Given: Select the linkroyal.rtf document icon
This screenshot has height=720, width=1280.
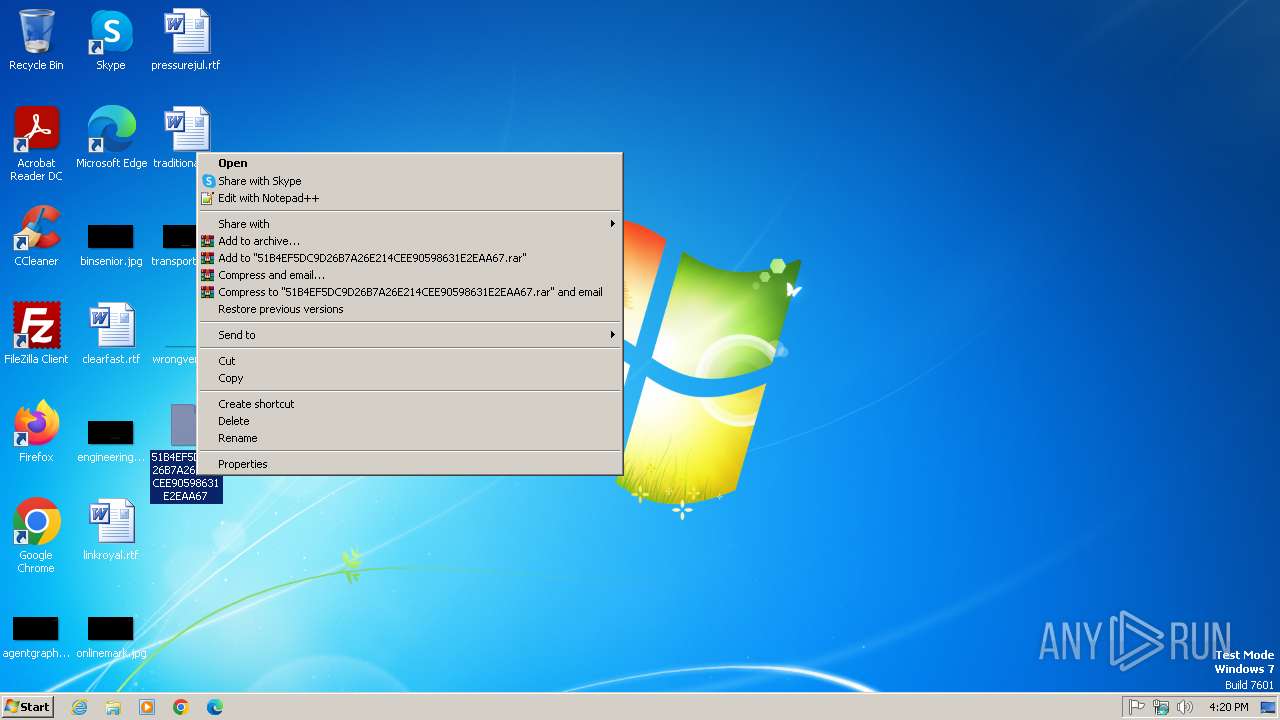Looking at the screenshot, I should [111, 530].
